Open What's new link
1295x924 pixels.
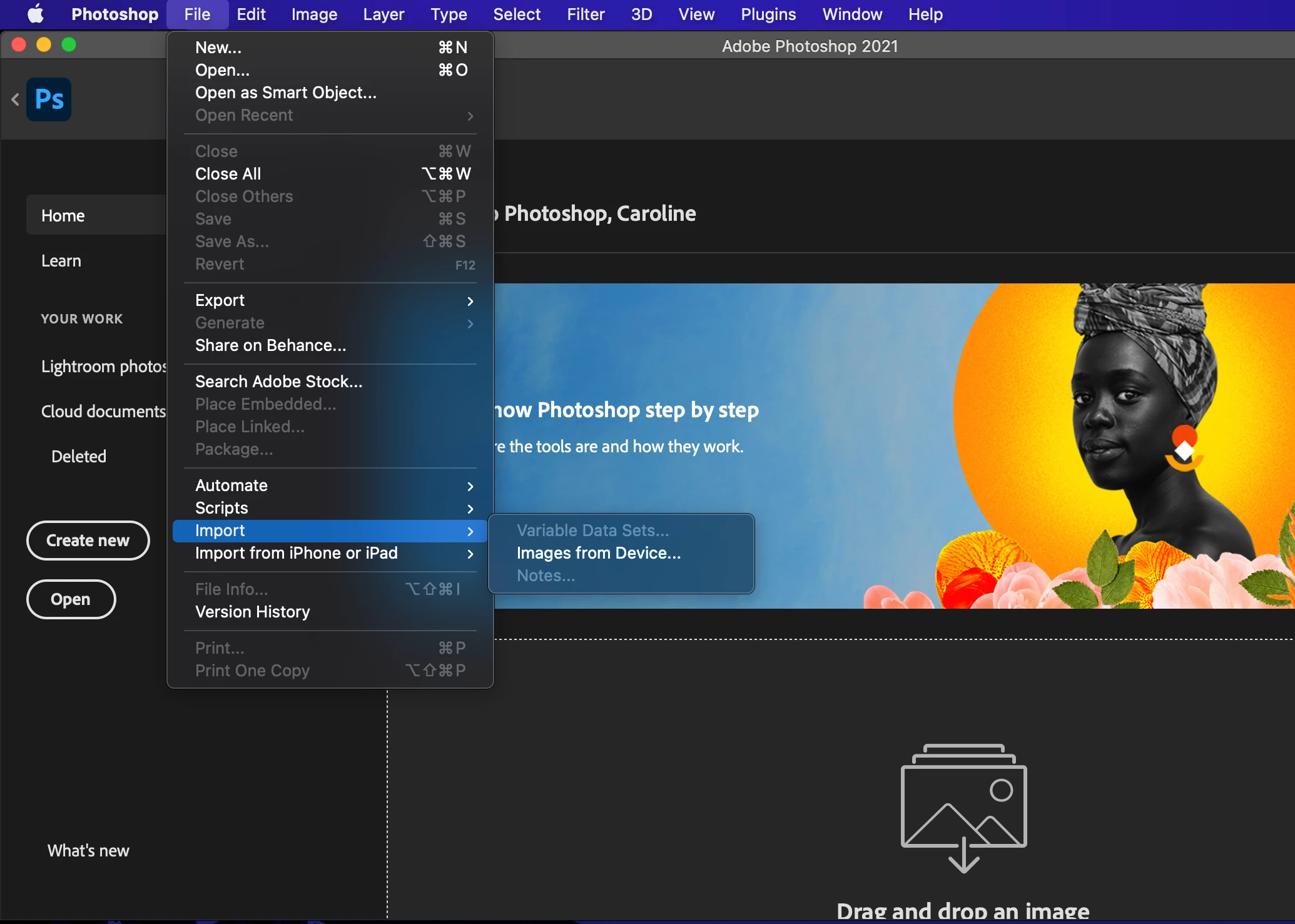[x=88, y=851]
